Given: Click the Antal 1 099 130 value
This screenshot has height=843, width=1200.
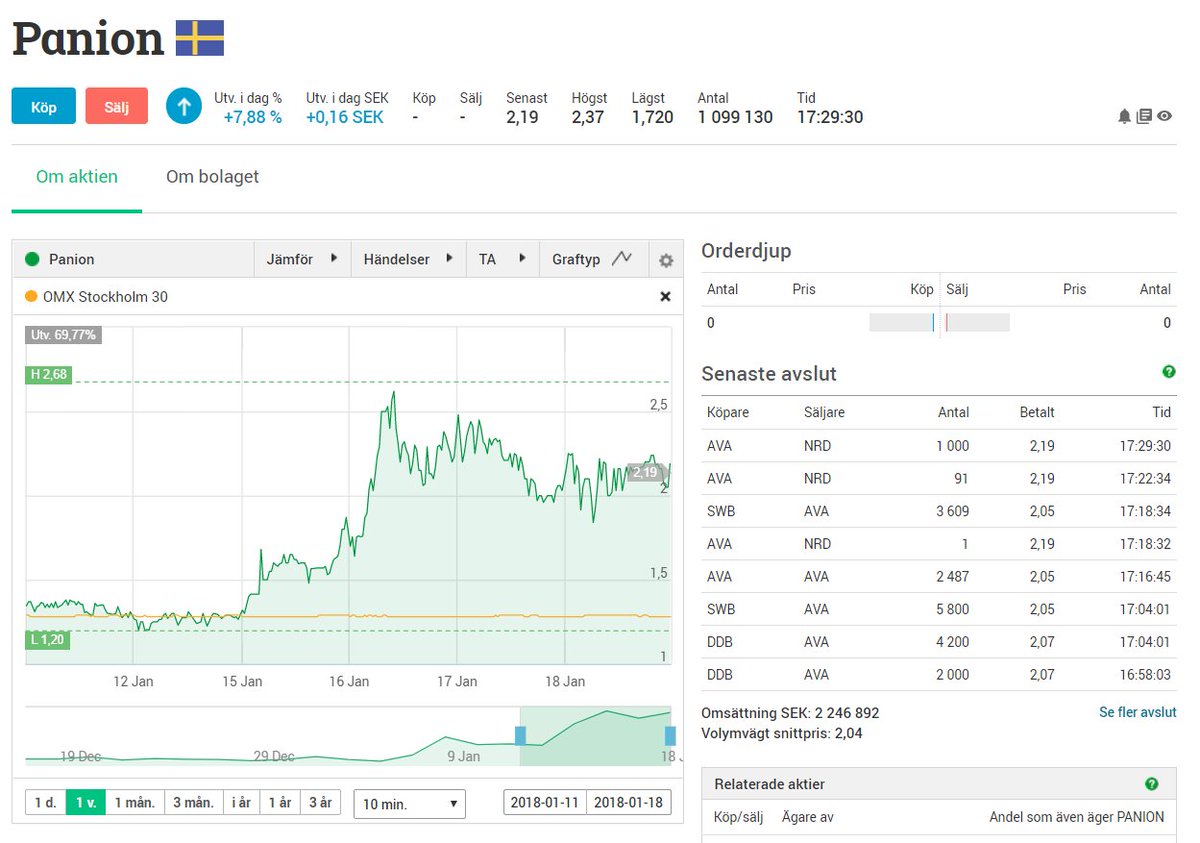Looking at the screenshot, I should [735, 118].
